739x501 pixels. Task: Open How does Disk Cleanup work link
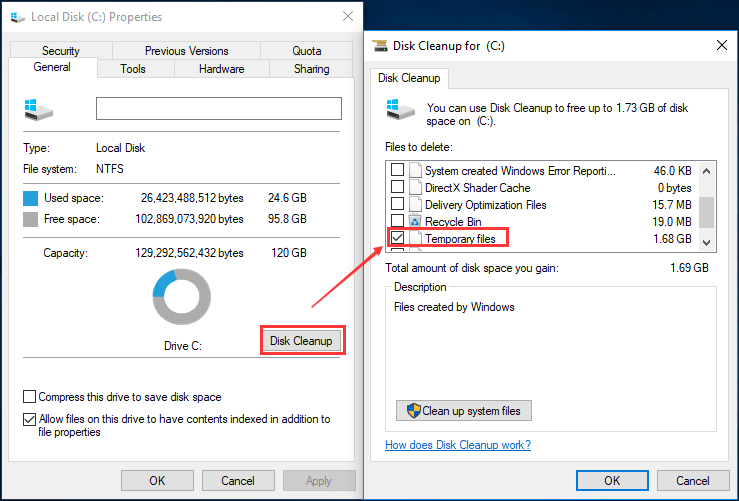tap(458, 445)
